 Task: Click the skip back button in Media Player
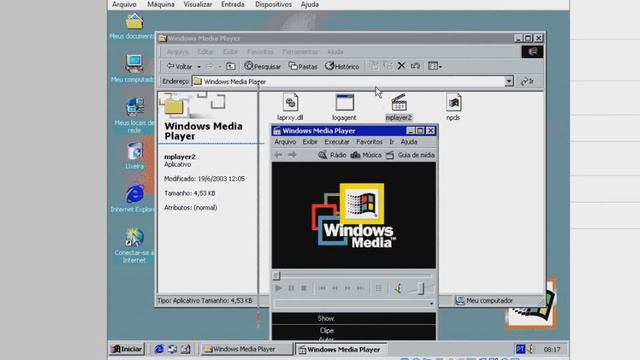[x=322, y=288]
